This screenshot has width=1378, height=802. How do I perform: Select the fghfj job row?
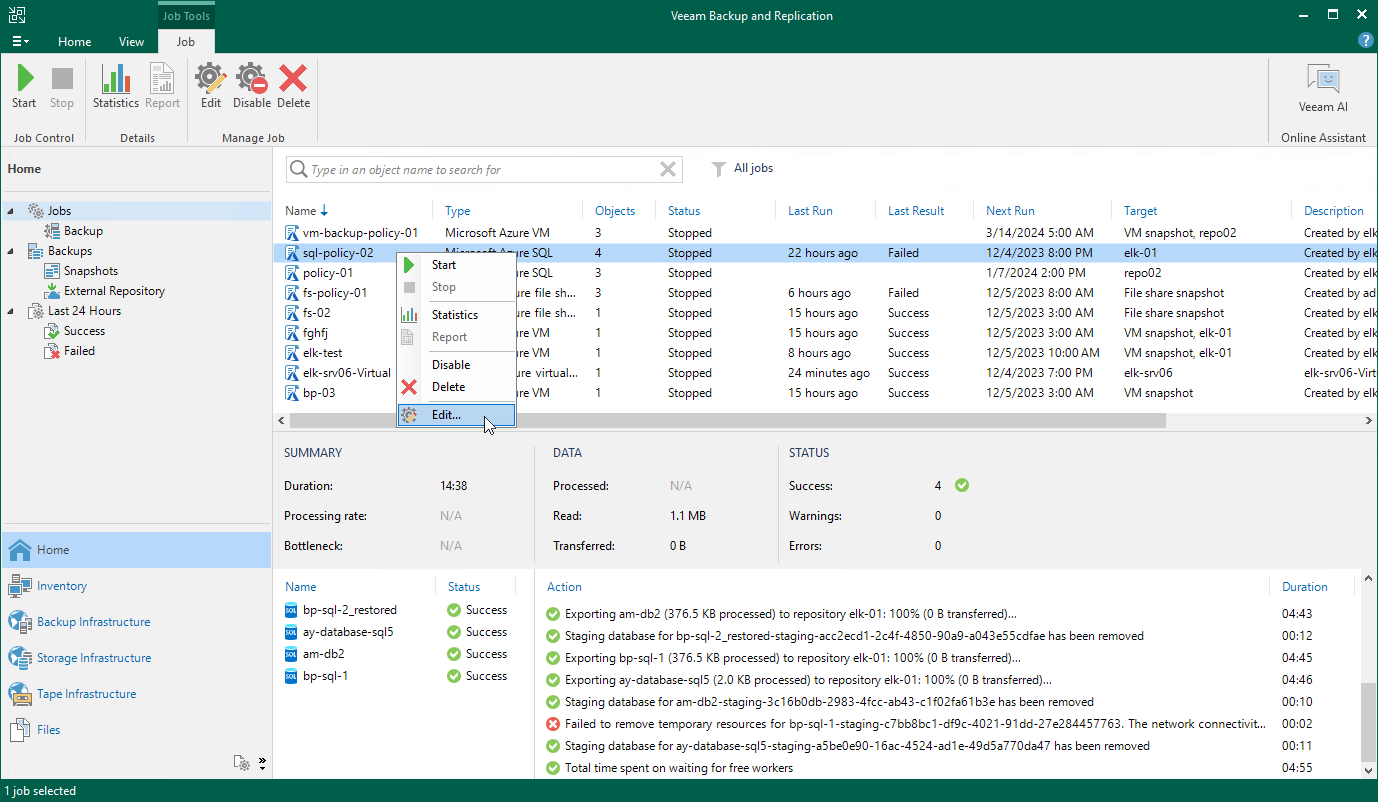[825, 333]
